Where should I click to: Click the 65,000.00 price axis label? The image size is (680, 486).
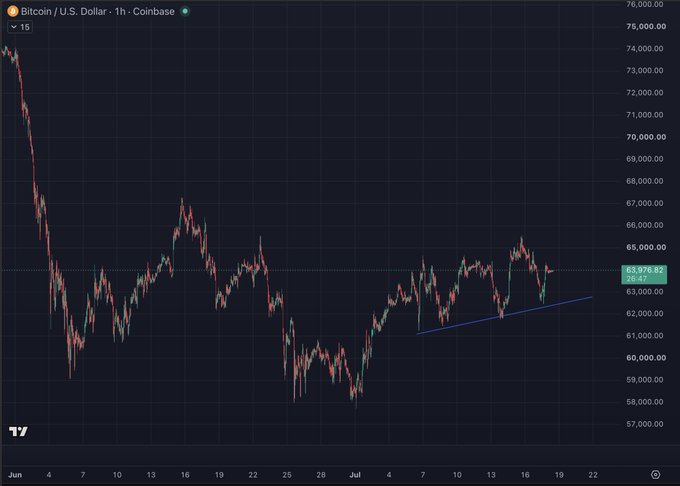click(x=646, y=248)
